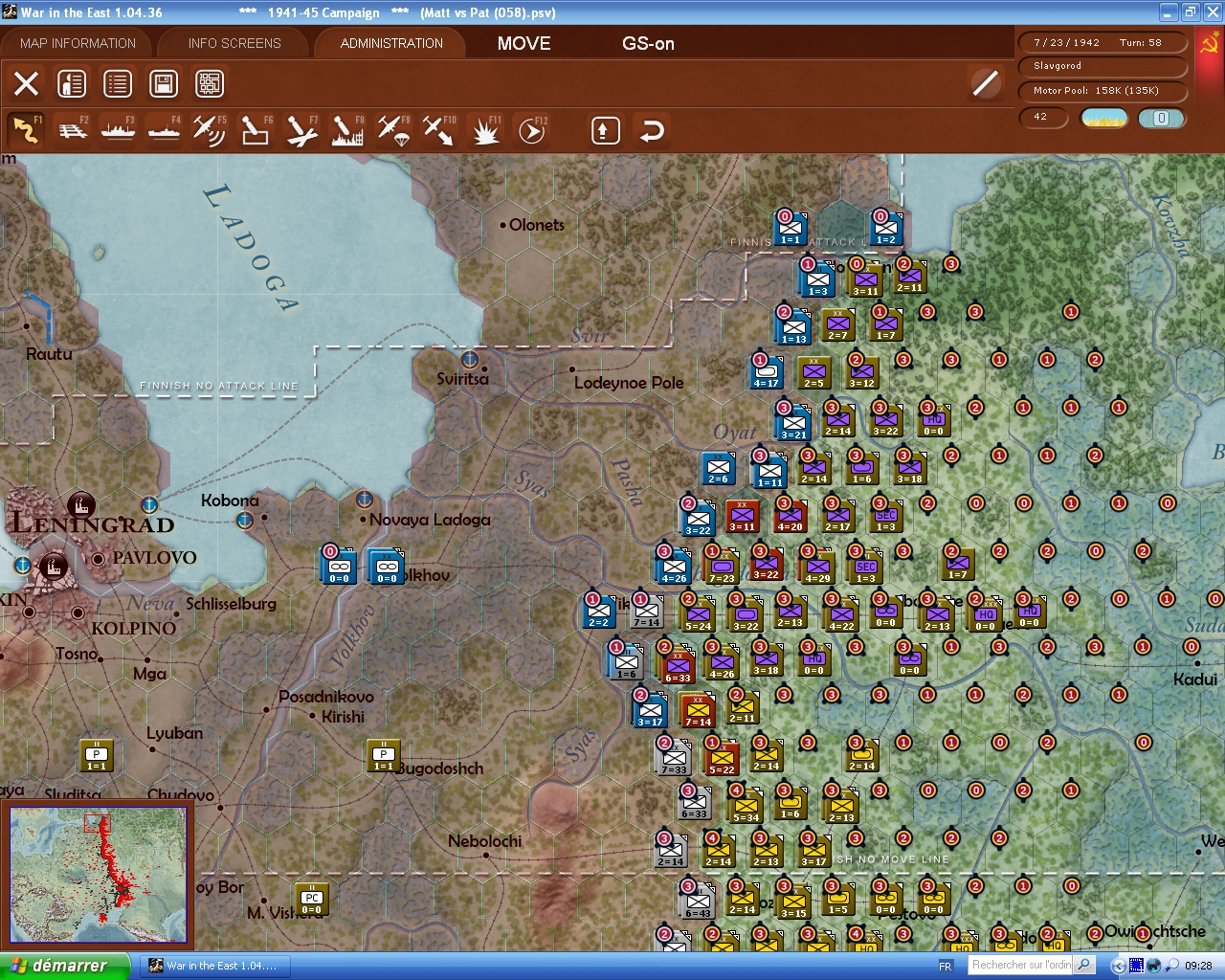Image resolution: width=1225 pixels, height=980 pixels.
Task: Click the X icon in the administration bar
Action: pos(26,84)
